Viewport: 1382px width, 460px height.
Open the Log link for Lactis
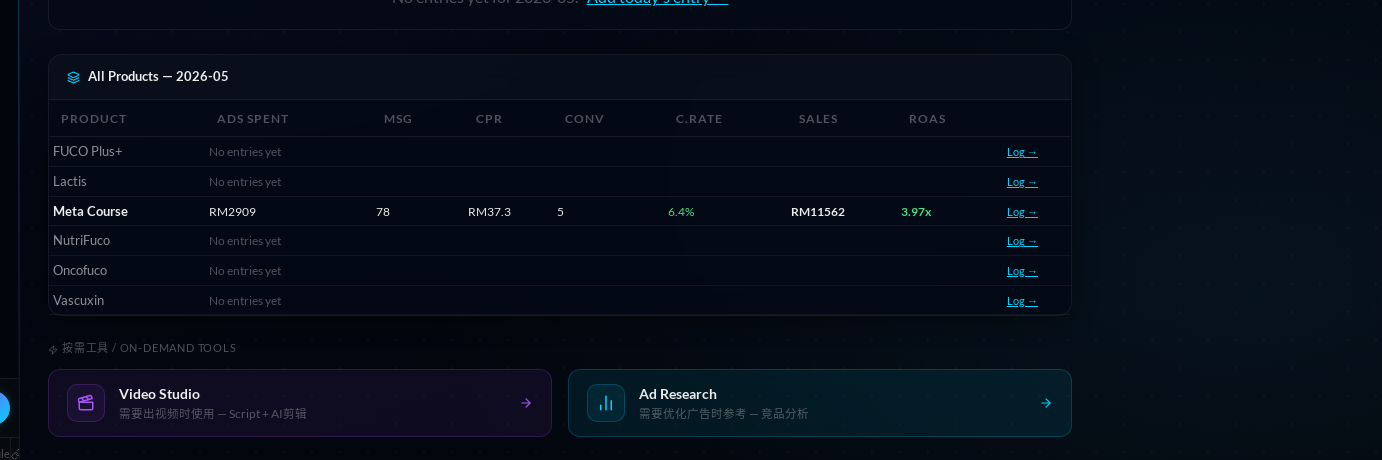tap(1022, 182)
